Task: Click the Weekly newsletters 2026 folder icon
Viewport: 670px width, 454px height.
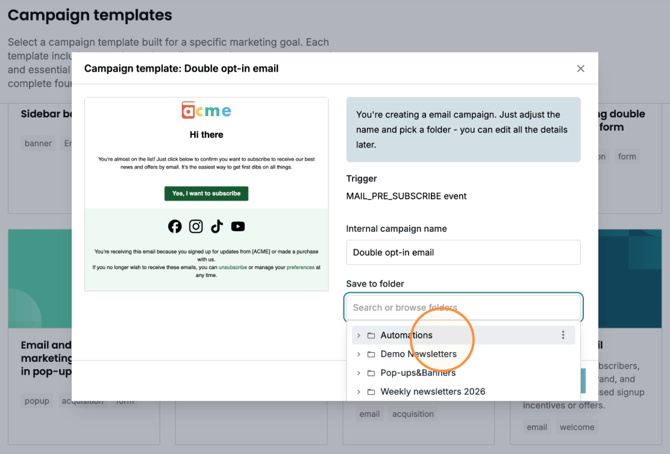Action: pyautogui.click(x=371, y=392)
